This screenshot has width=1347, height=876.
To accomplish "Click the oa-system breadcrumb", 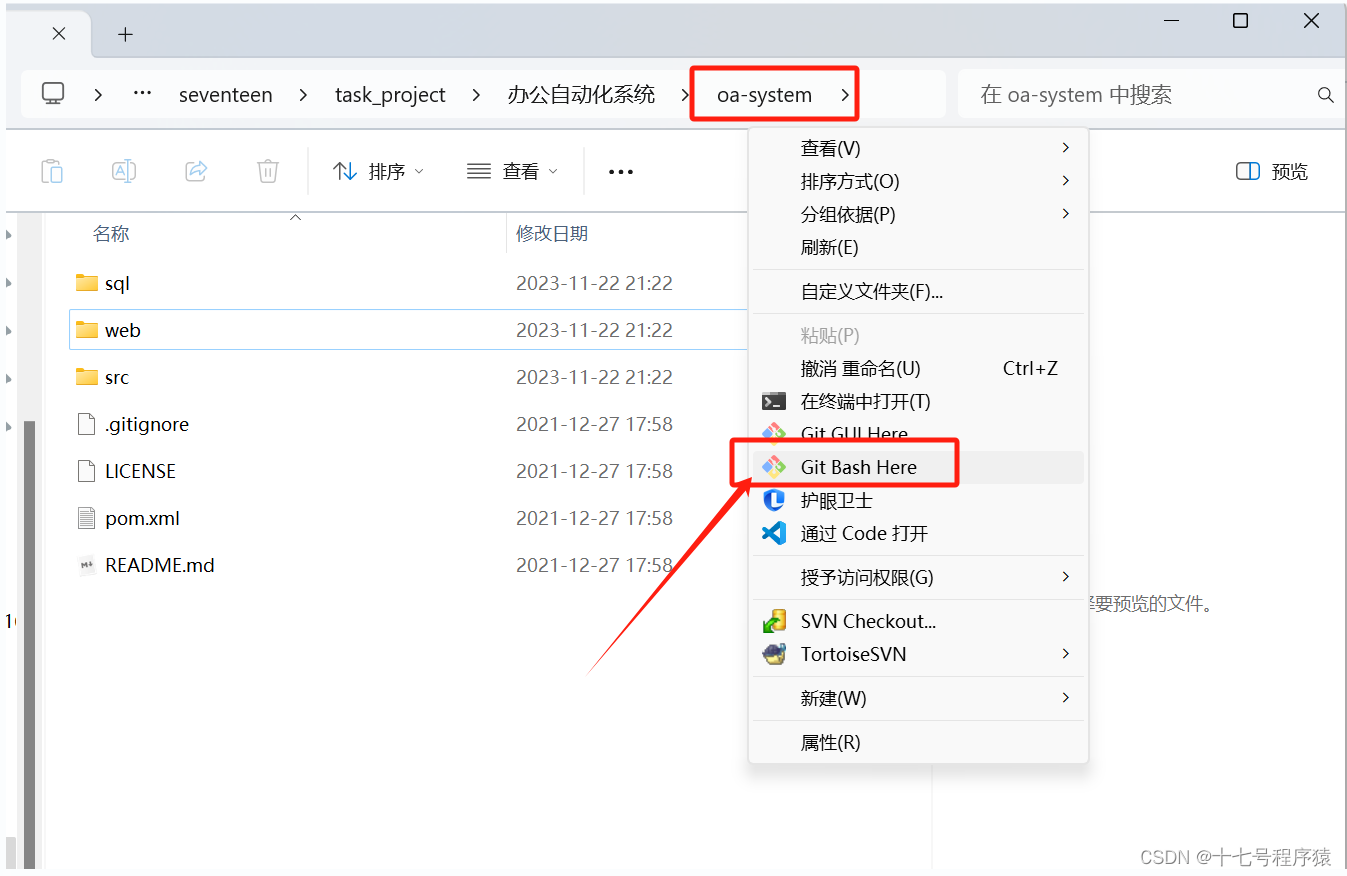I will 764,95.
